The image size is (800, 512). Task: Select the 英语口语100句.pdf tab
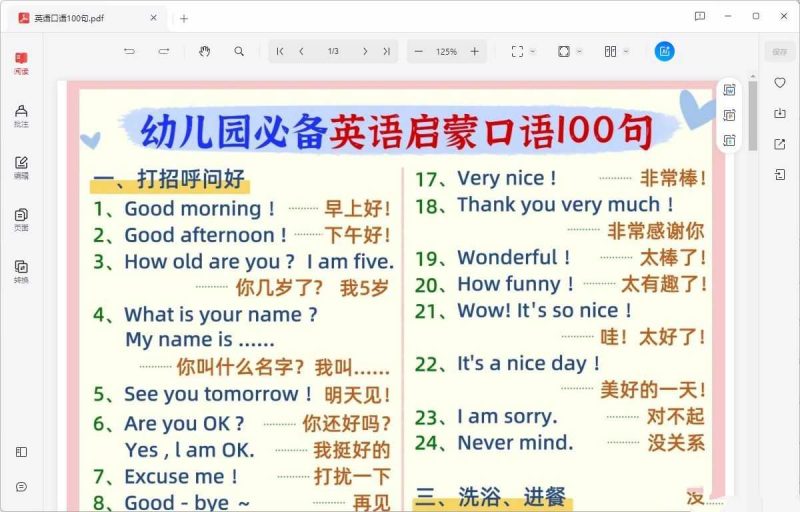click(x=87, y=18)
